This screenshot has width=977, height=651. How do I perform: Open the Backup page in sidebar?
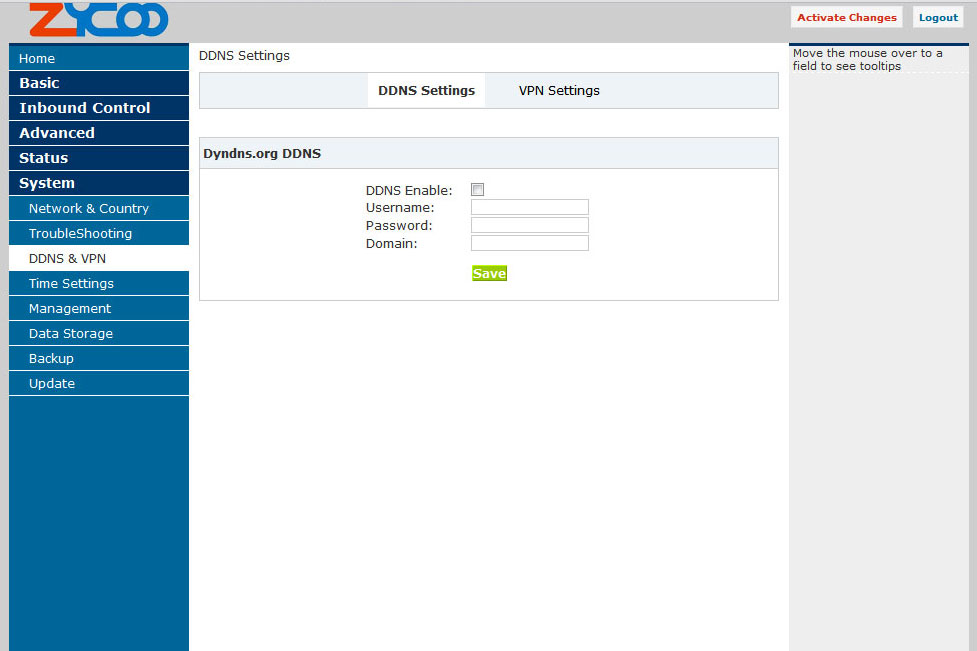[98, 358]
